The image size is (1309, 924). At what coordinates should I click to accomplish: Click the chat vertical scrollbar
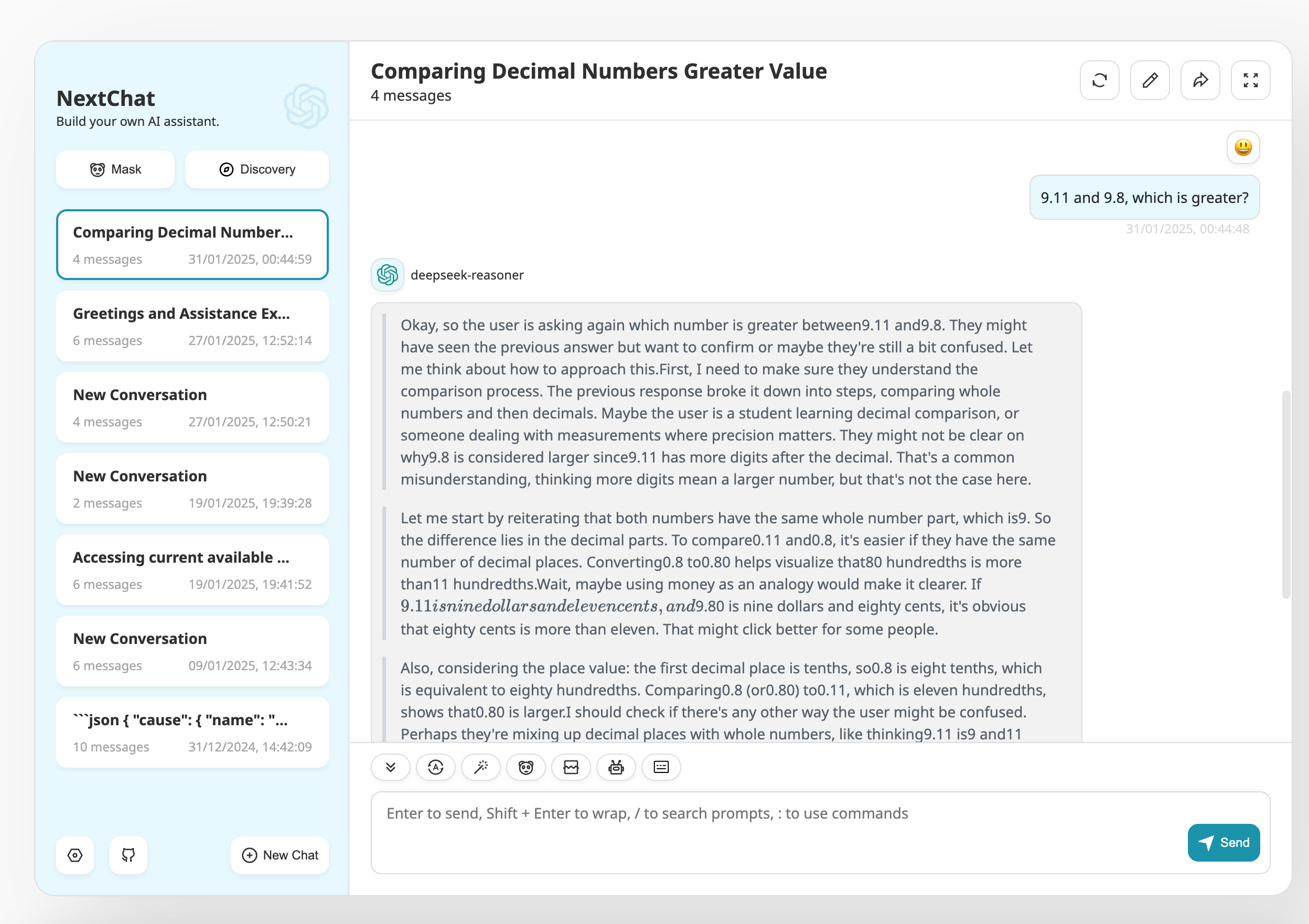[1285, 494]
